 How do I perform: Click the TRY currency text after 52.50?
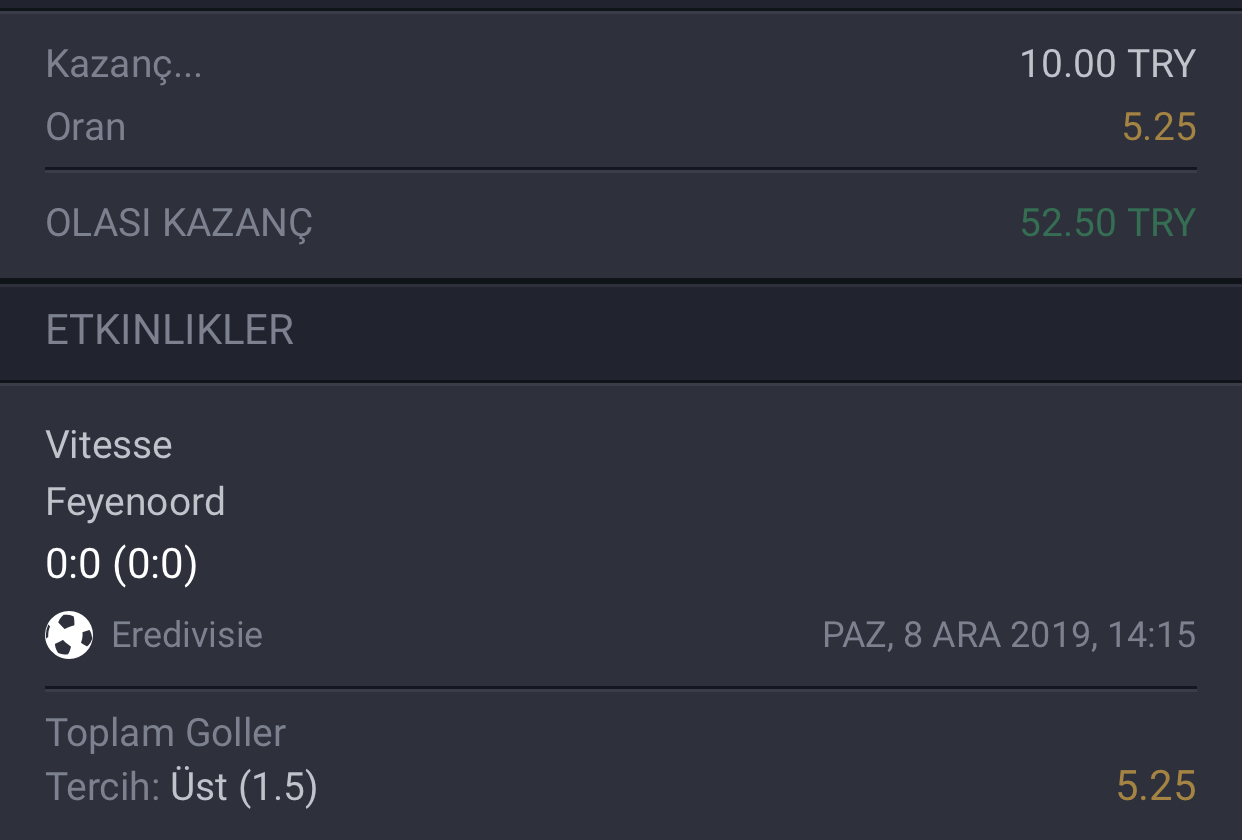coord(1161,222)
